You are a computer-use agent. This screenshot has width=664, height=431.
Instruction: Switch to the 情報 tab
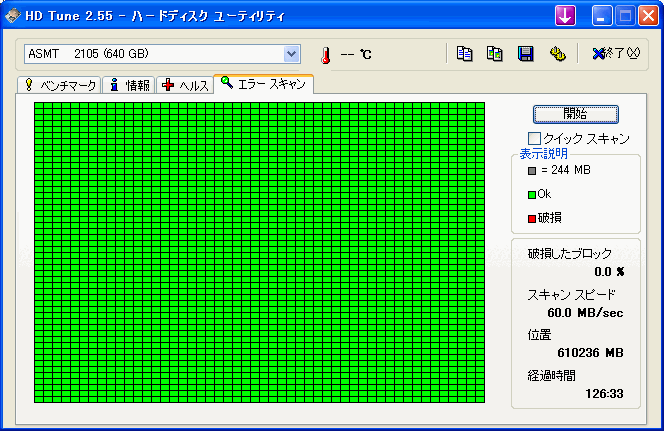tap(129, 85)
